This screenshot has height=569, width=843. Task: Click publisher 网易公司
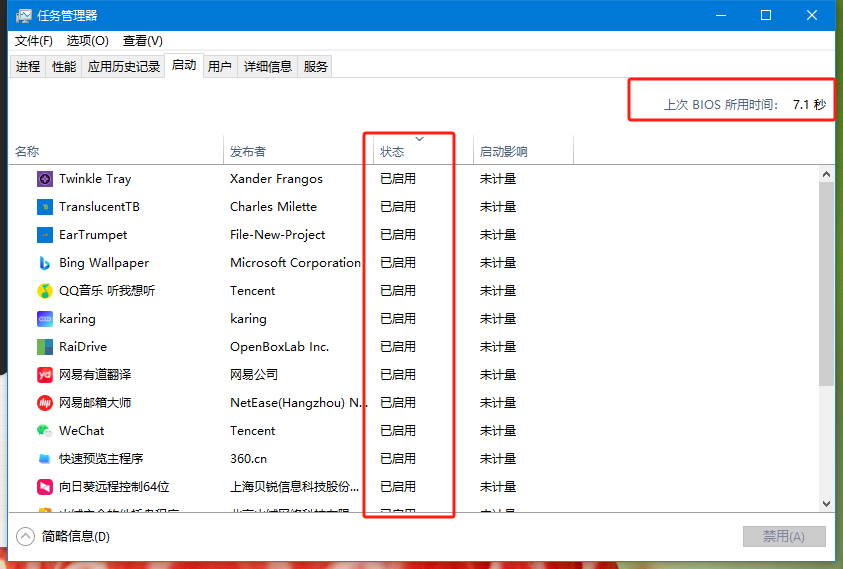pos(254,374)
